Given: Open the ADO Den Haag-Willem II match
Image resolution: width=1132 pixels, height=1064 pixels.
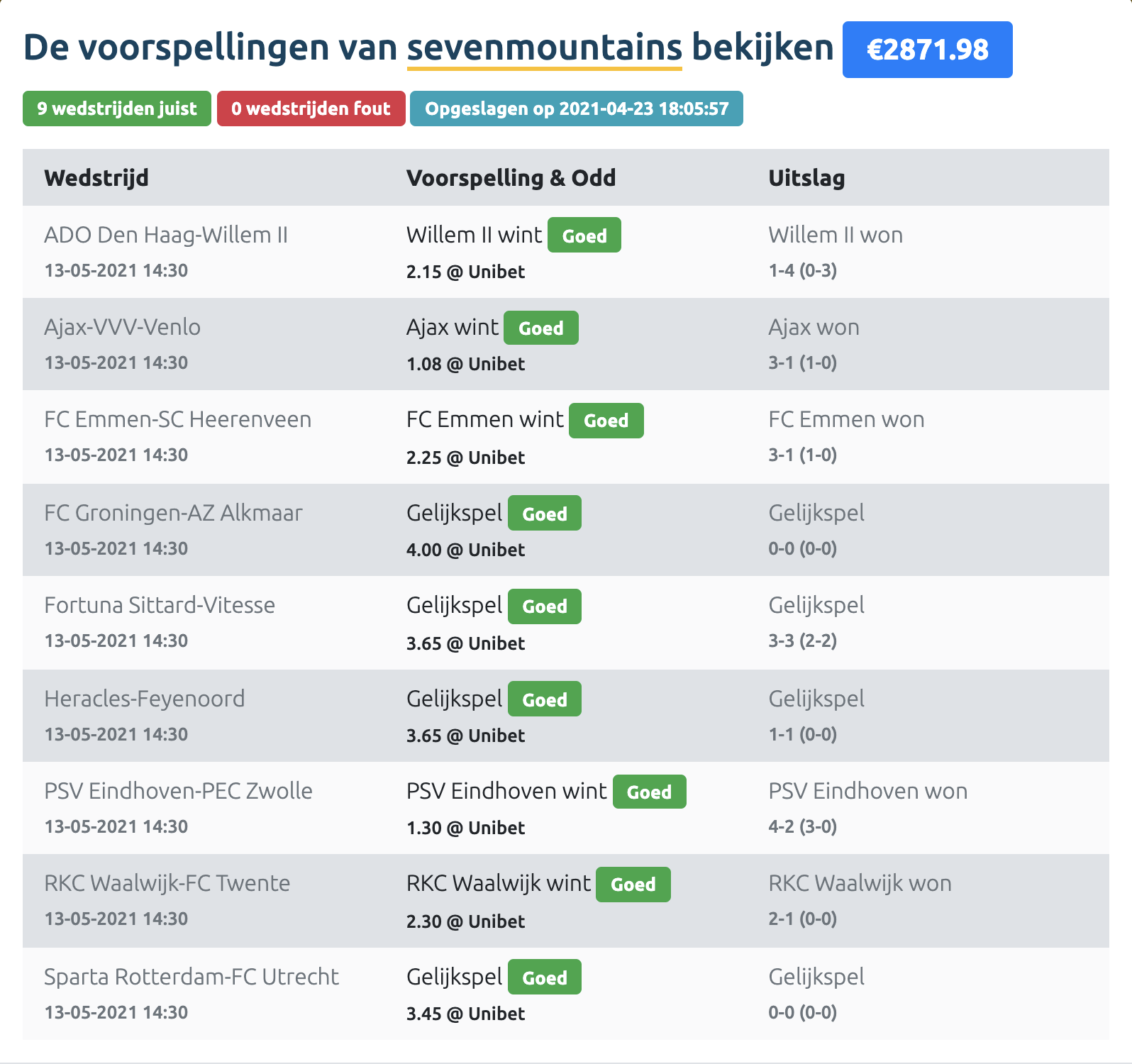Looking at the screenshot, I should click(166, 235).
